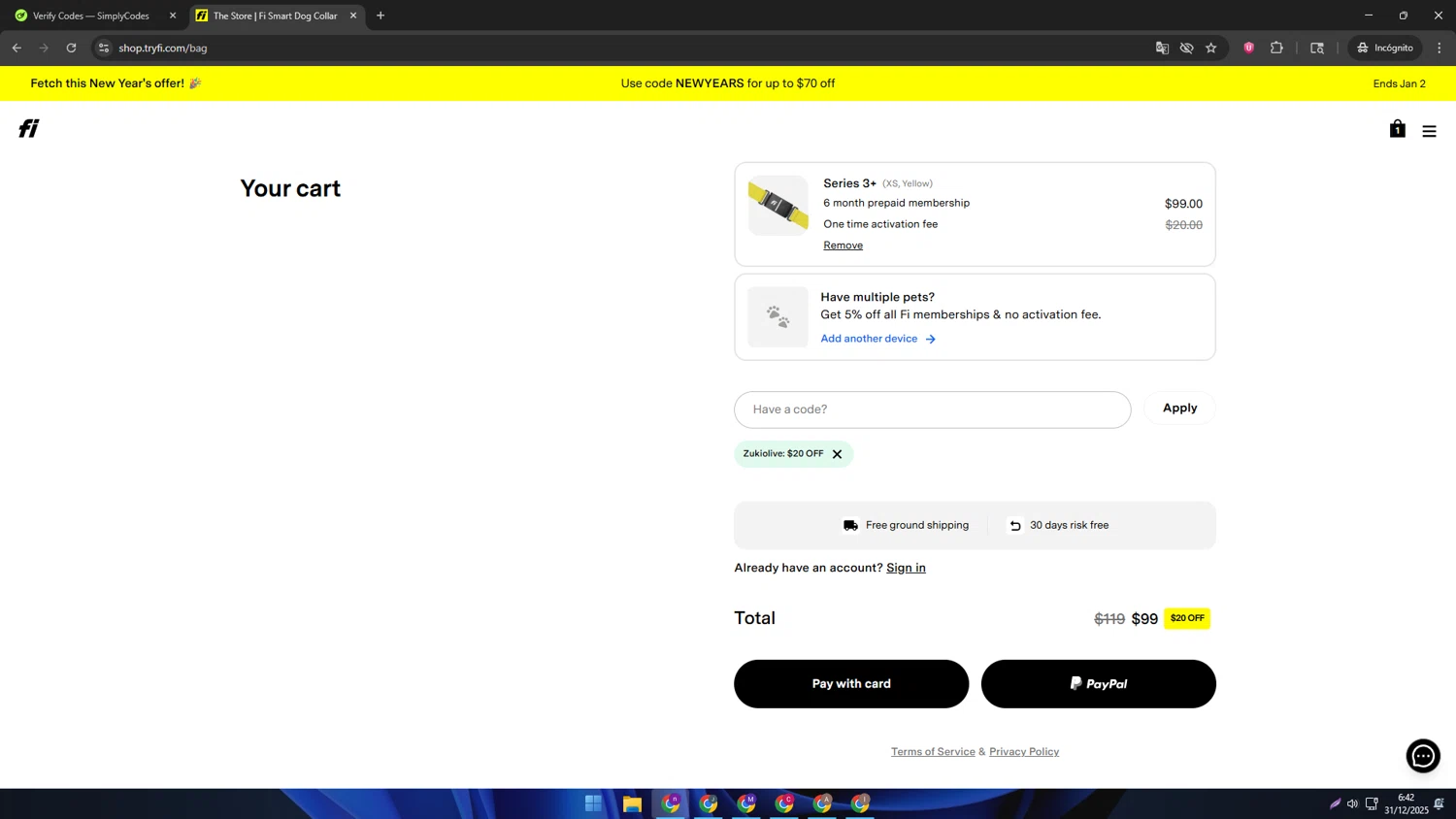Viewport: 1456px width, 819px height.
Task: Open the notifications icon in system tray
Action: 1439,803
